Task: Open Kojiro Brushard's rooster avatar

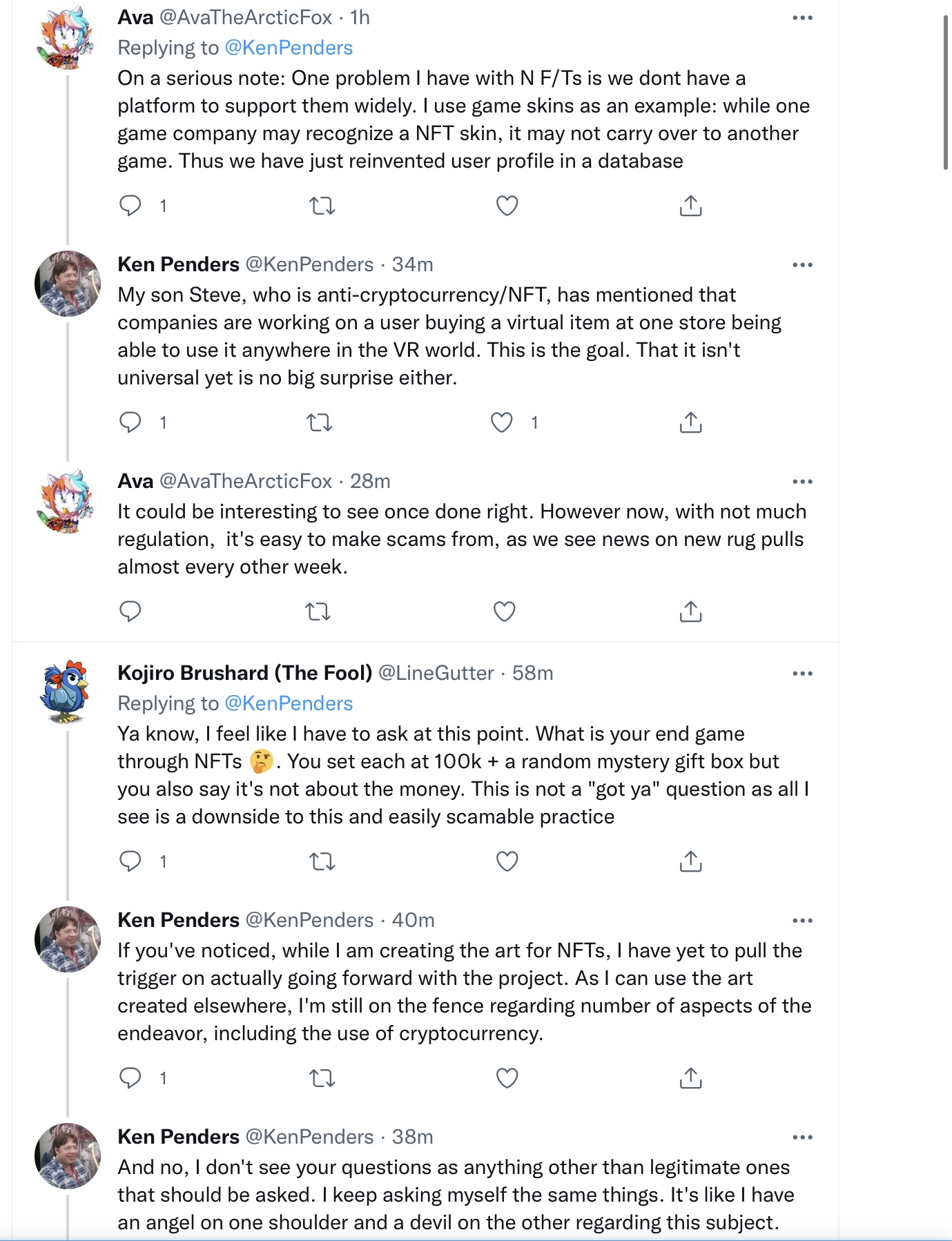Action: 66,692
